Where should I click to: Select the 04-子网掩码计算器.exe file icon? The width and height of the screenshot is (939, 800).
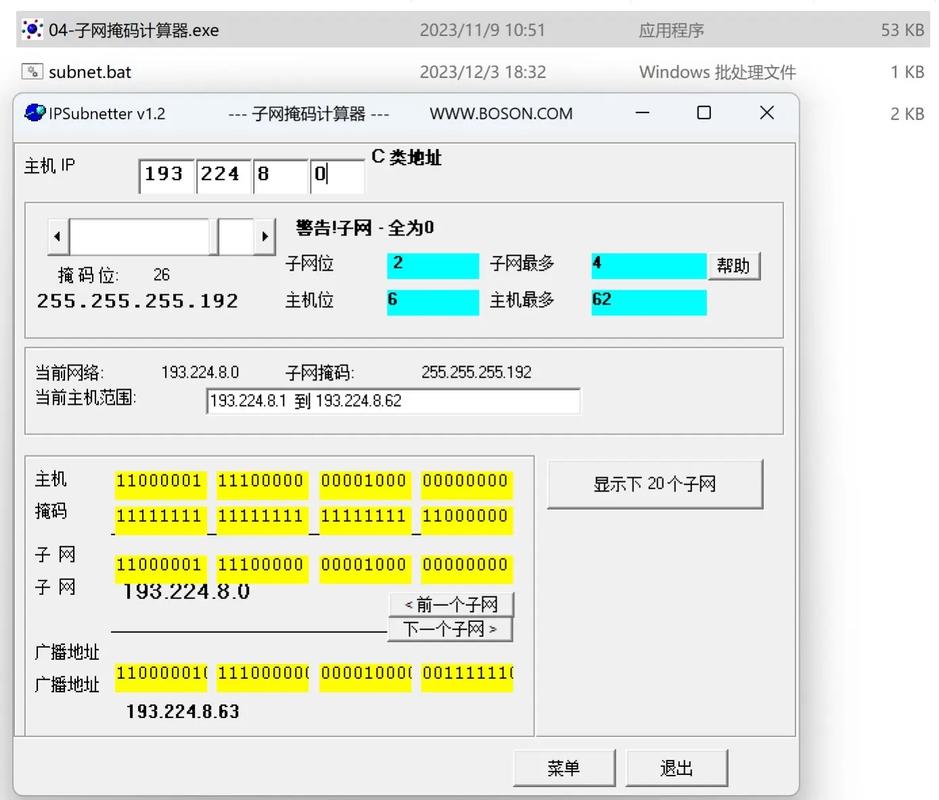click(x=32, y=29)
